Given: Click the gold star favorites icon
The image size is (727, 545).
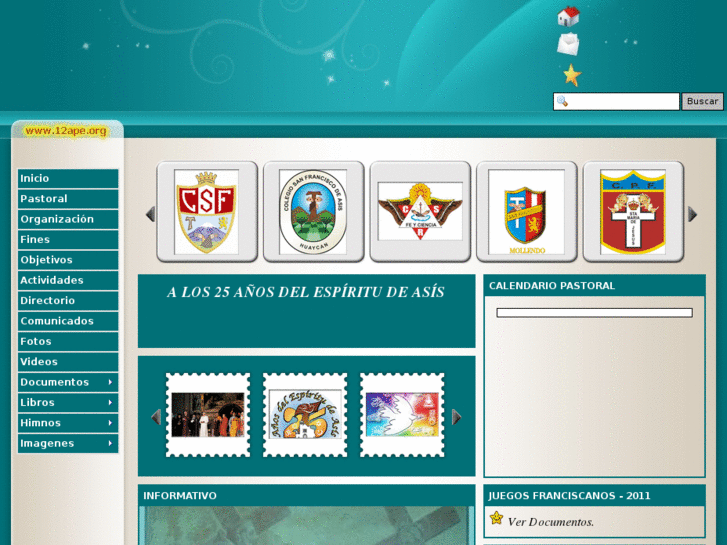Looking at the screenshot, I should [x=572, y=75].
